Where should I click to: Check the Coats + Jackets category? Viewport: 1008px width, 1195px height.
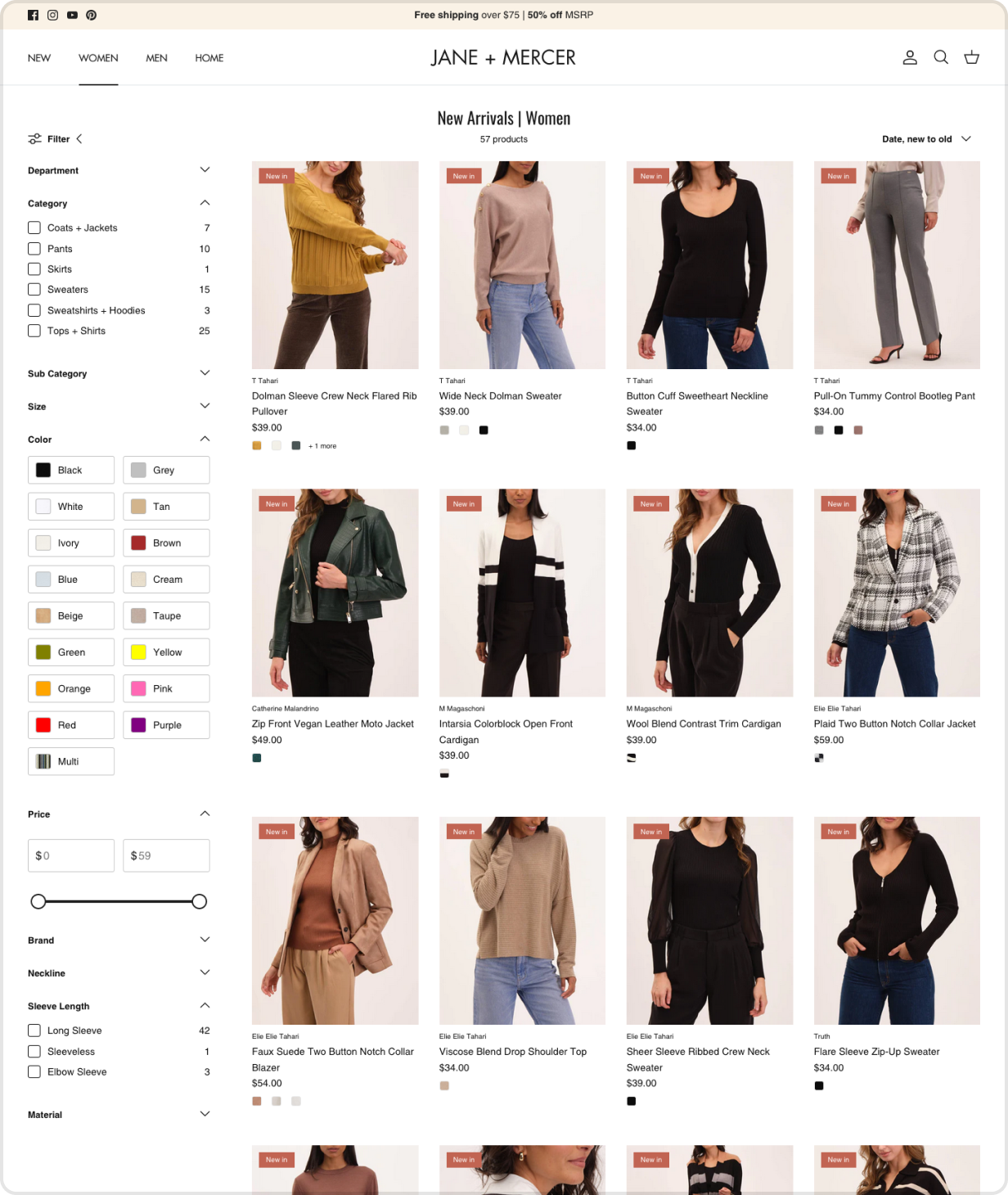tap(34, 228)
